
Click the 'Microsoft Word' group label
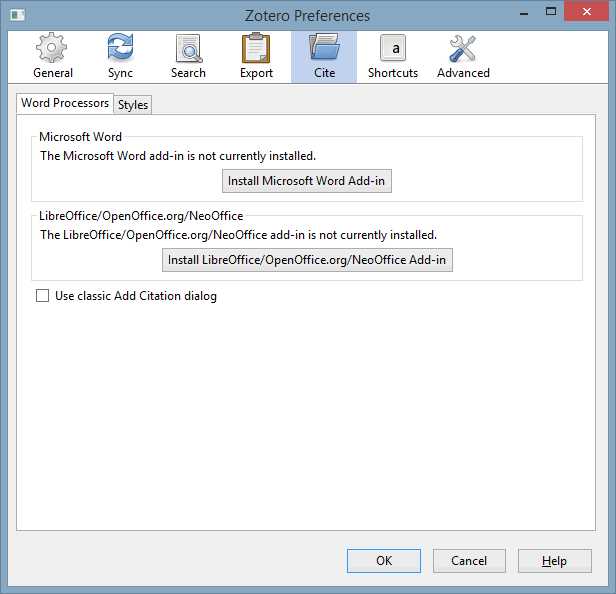tap(81, 137)
